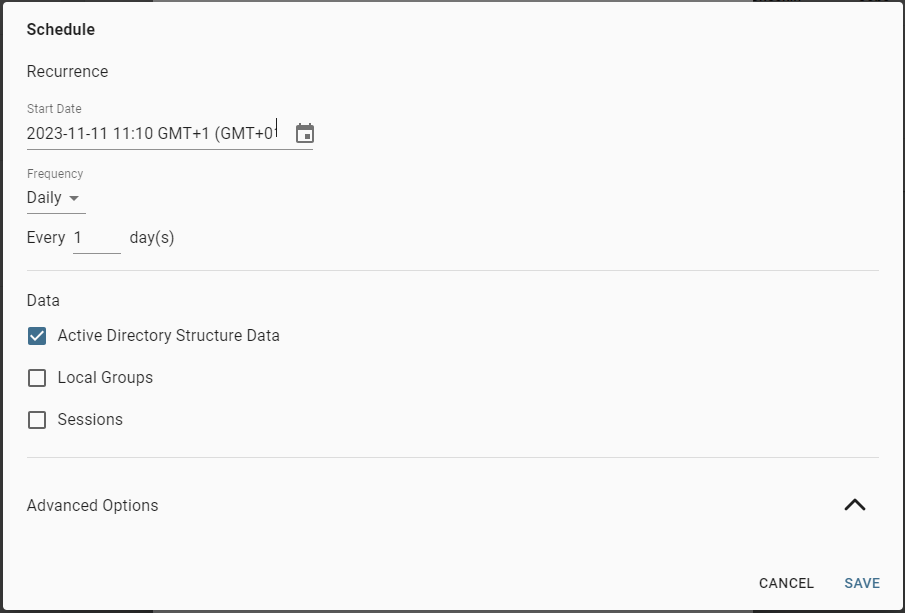Click the Recurrence section heading

(x=68, y=72)
